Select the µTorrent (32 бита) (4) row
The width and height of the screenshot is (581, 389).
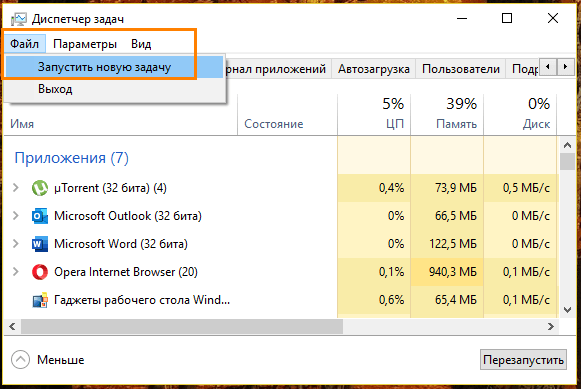pyautogui.click(x=281, y=188)
